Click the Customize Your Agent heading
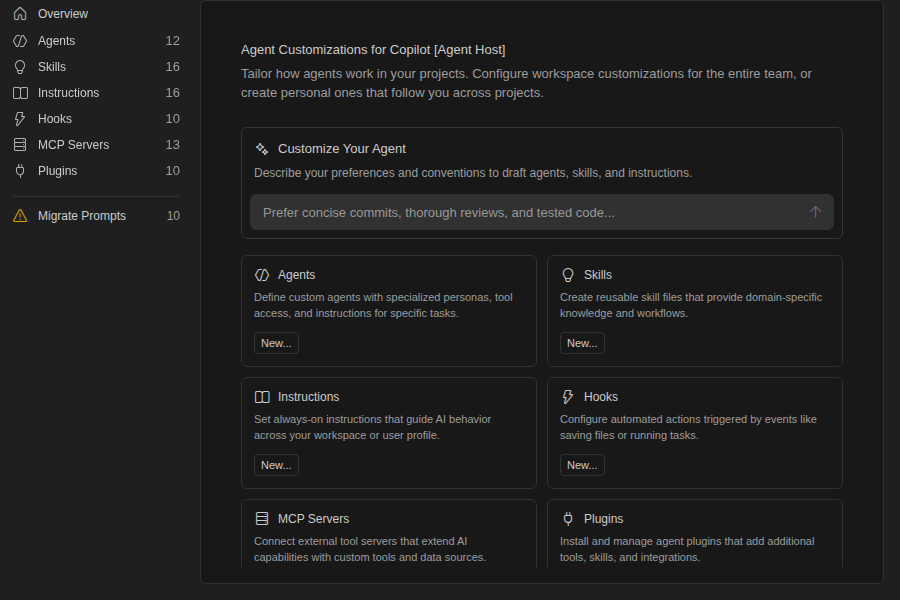The width and height of the screenshot is (900, 600). click(x=342, y=149)
